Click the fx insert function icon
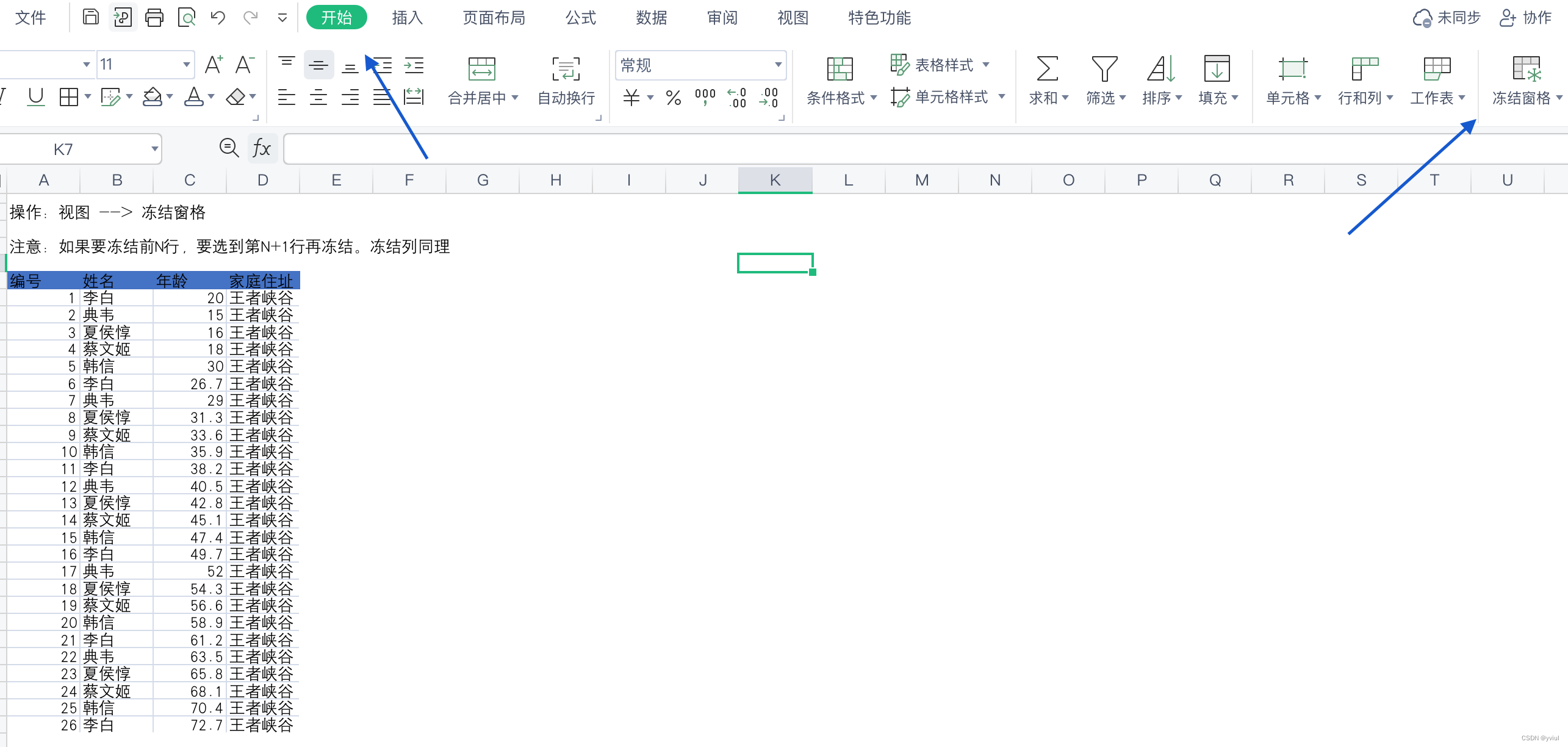This screenshot has height=747, width=1568. click(x=262, y=148)
